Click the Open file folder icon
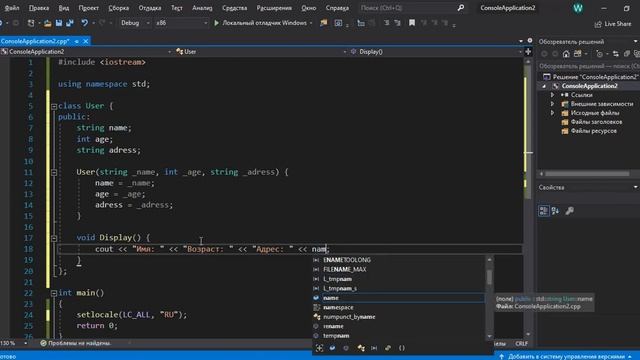The width and height of the screenshot is (640, 360). click(47, 23)
